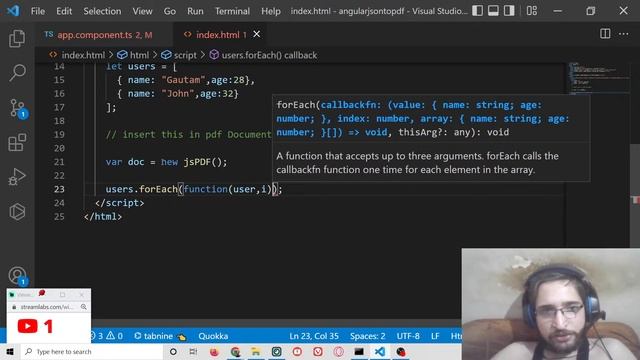Screen dimensions: 640x360
Task: Open Cortana circle in taskbar
Action: point(173,351)
